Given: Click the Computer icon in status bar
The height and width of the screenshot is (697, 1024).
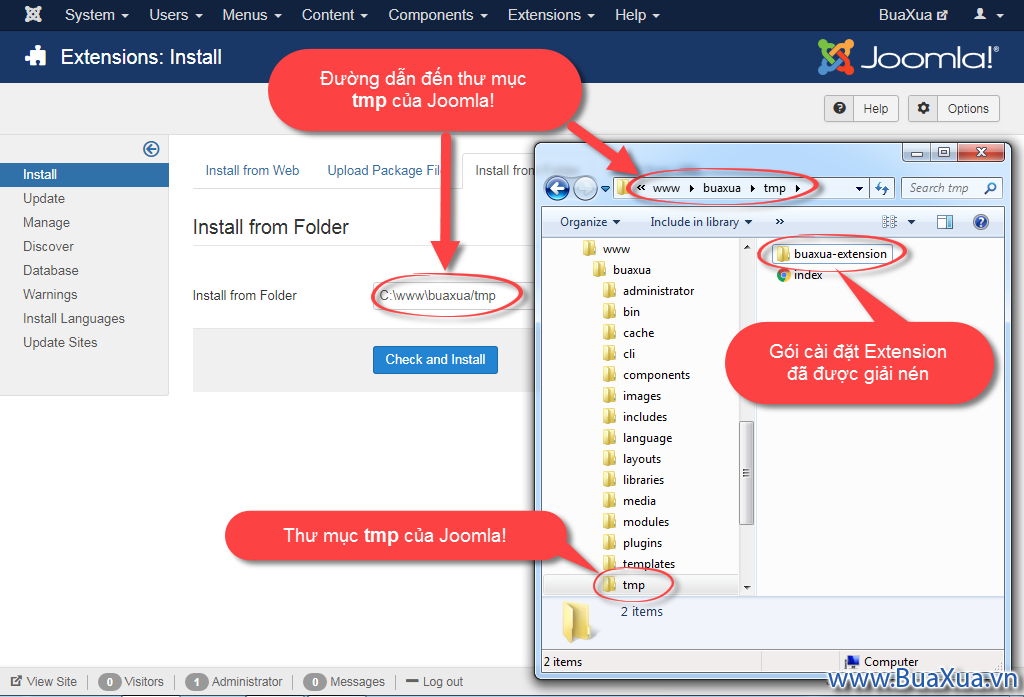Looking at the screenshot, I should [852, 662].
